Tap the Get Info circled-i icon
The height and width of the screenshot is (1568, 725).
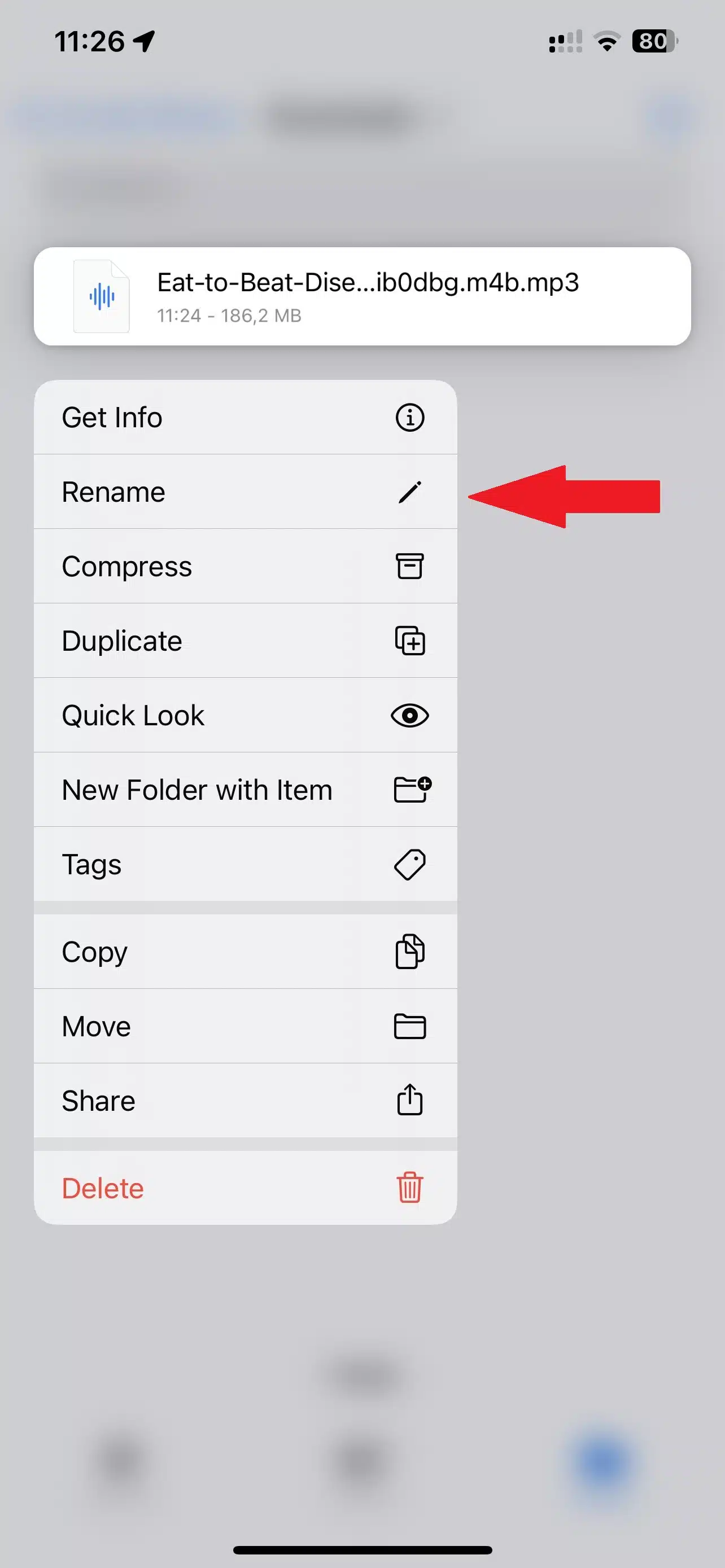[x=410, y=418]
